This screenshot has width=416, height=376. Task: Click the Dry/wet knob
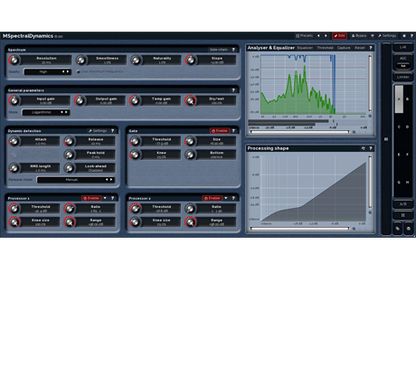click(x=191, y=101)
